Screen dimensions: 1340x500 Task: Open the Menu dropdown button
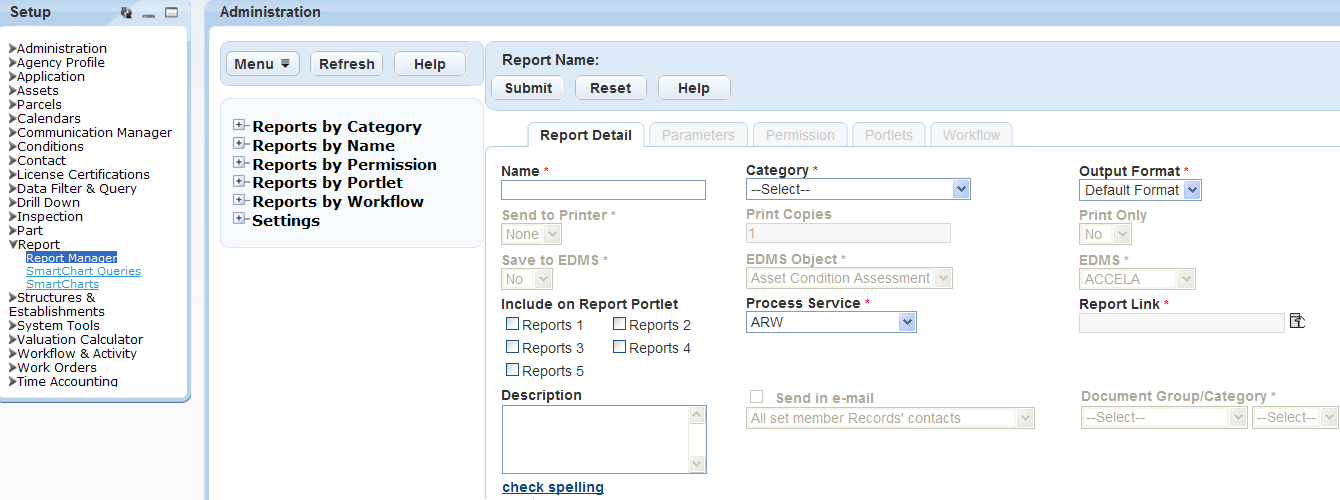[x=261, y=64]
